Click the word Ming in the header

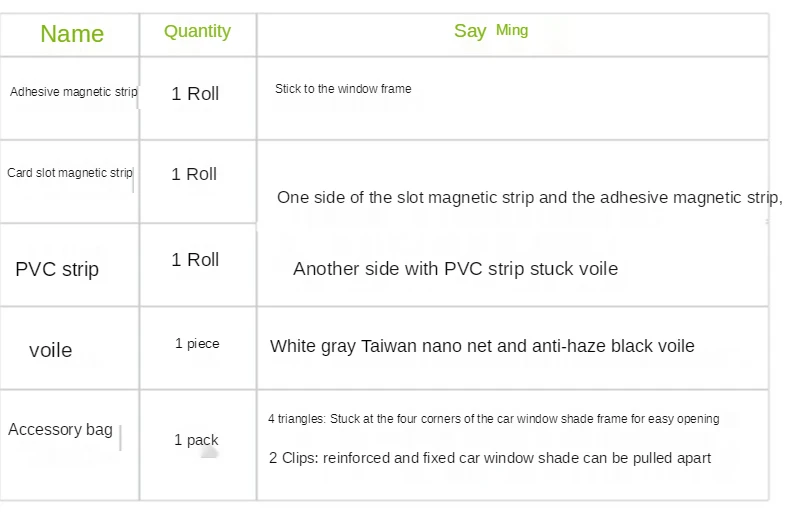[512, 30]
